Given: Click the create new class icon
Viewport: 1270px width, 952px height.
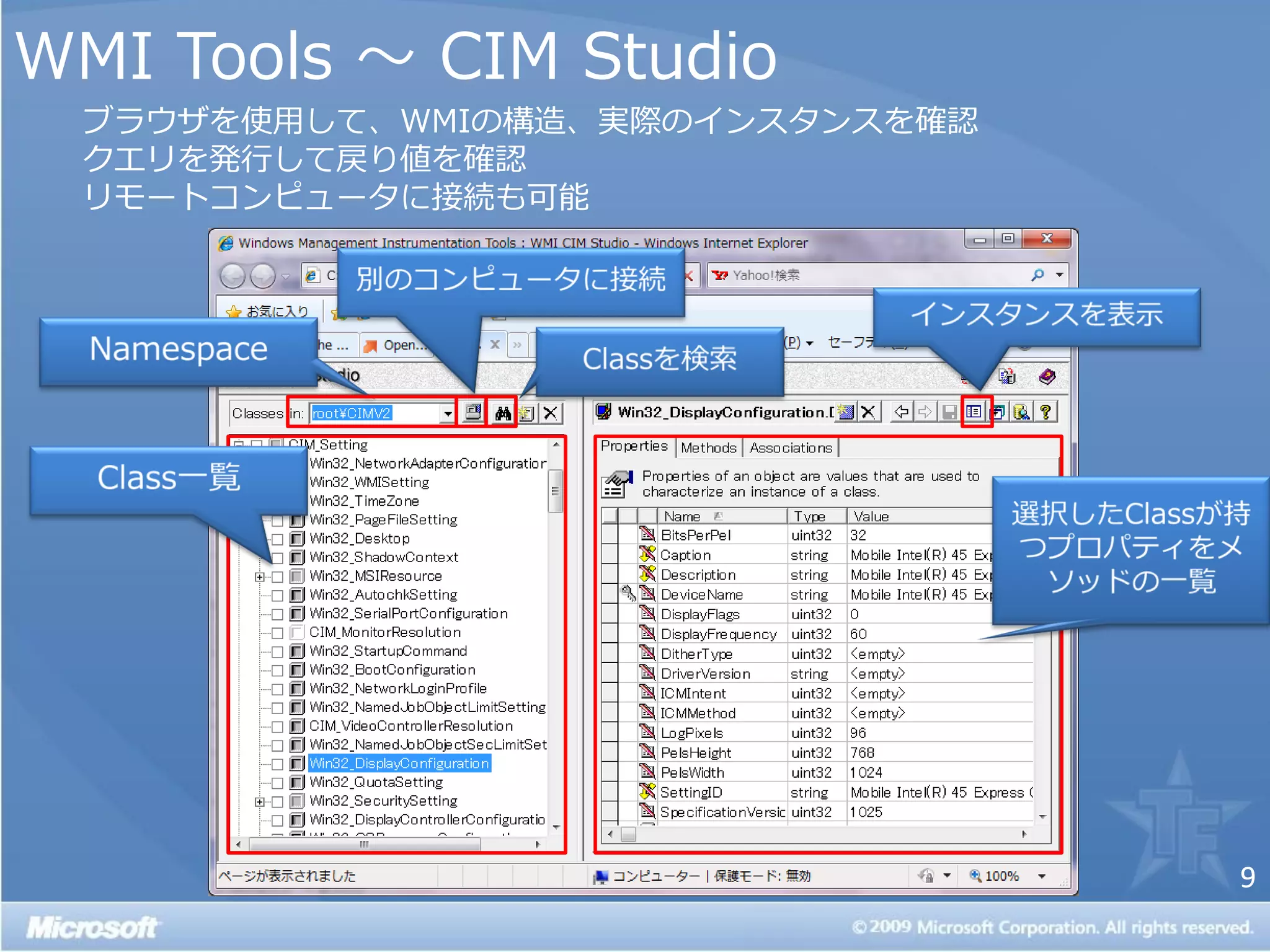Looking at the screenshot, I should (527, 413).
